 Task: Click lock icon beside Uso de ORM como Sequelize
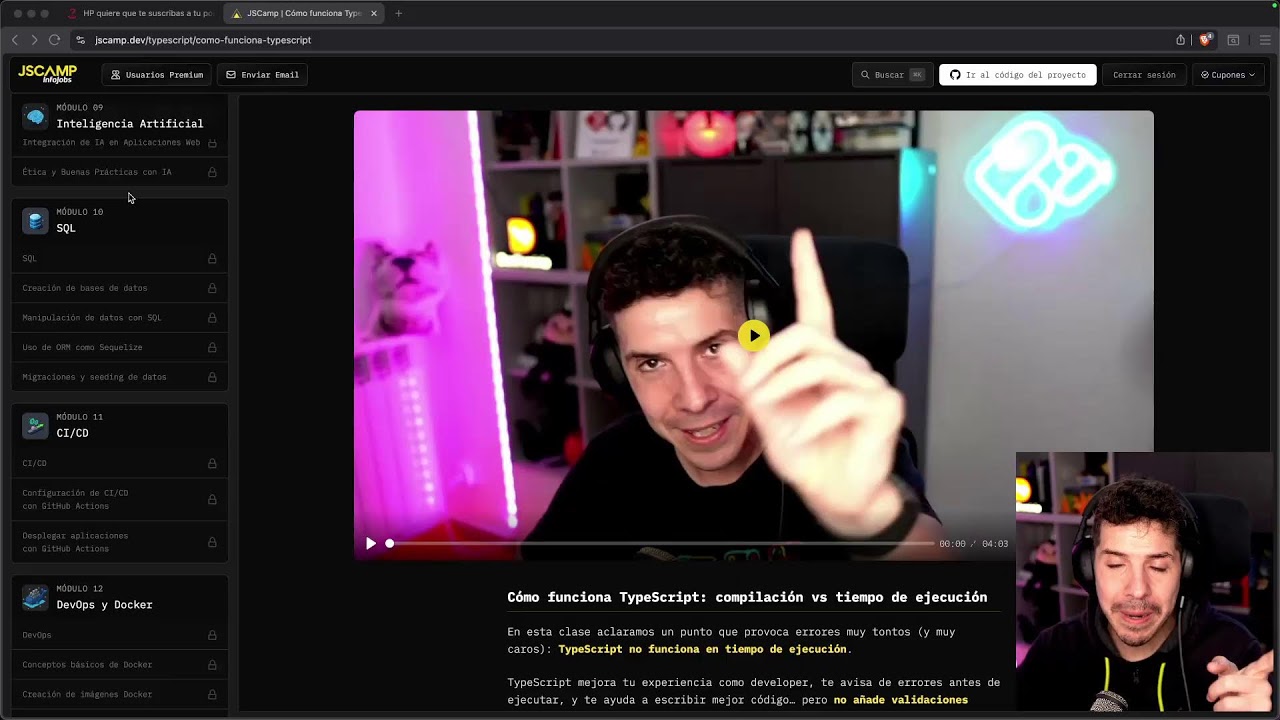[x=212, y=347]
